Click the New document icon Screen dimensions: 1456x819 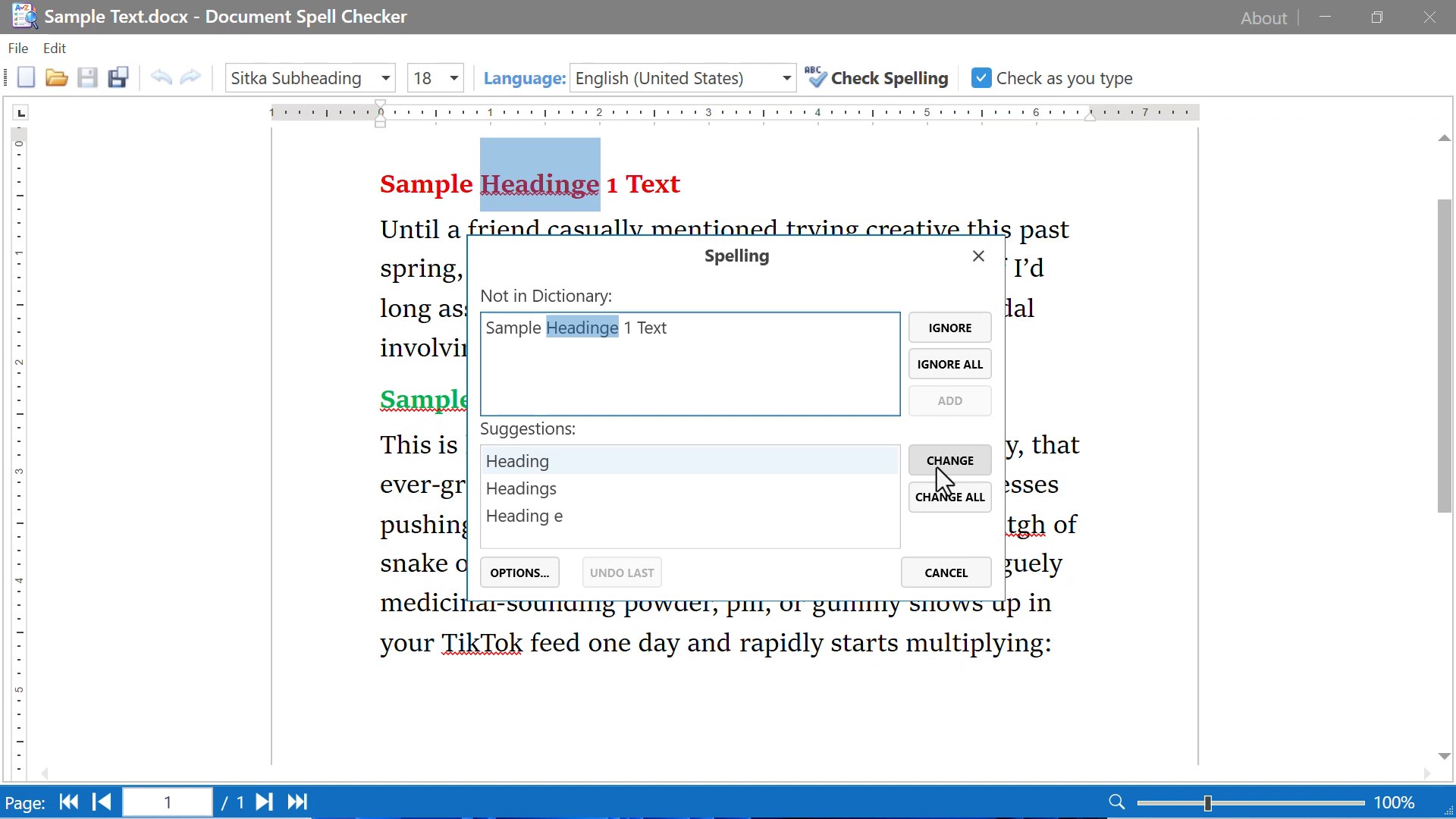point(26,78)
